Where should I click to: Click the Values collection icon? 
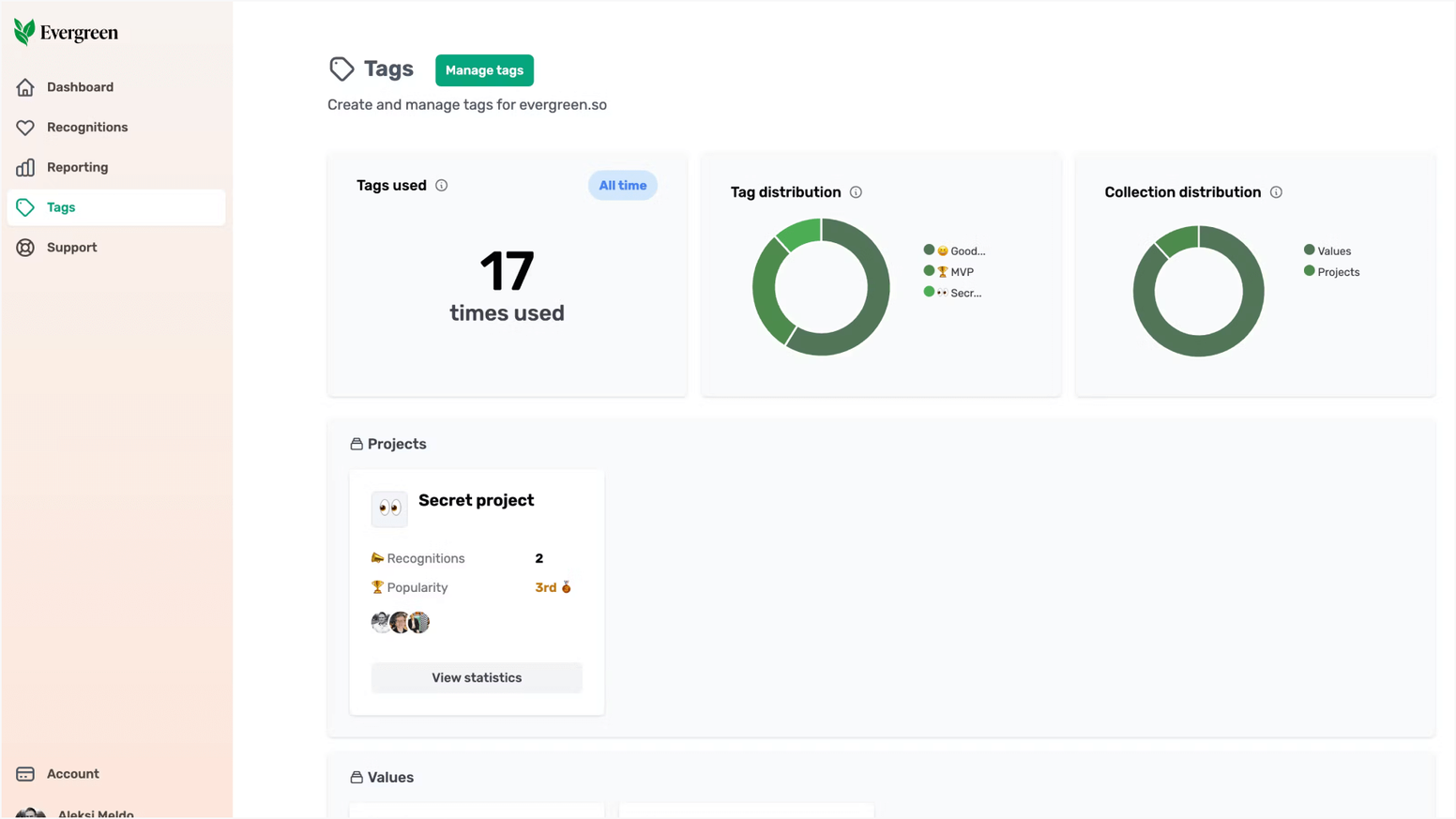(356, 778)
